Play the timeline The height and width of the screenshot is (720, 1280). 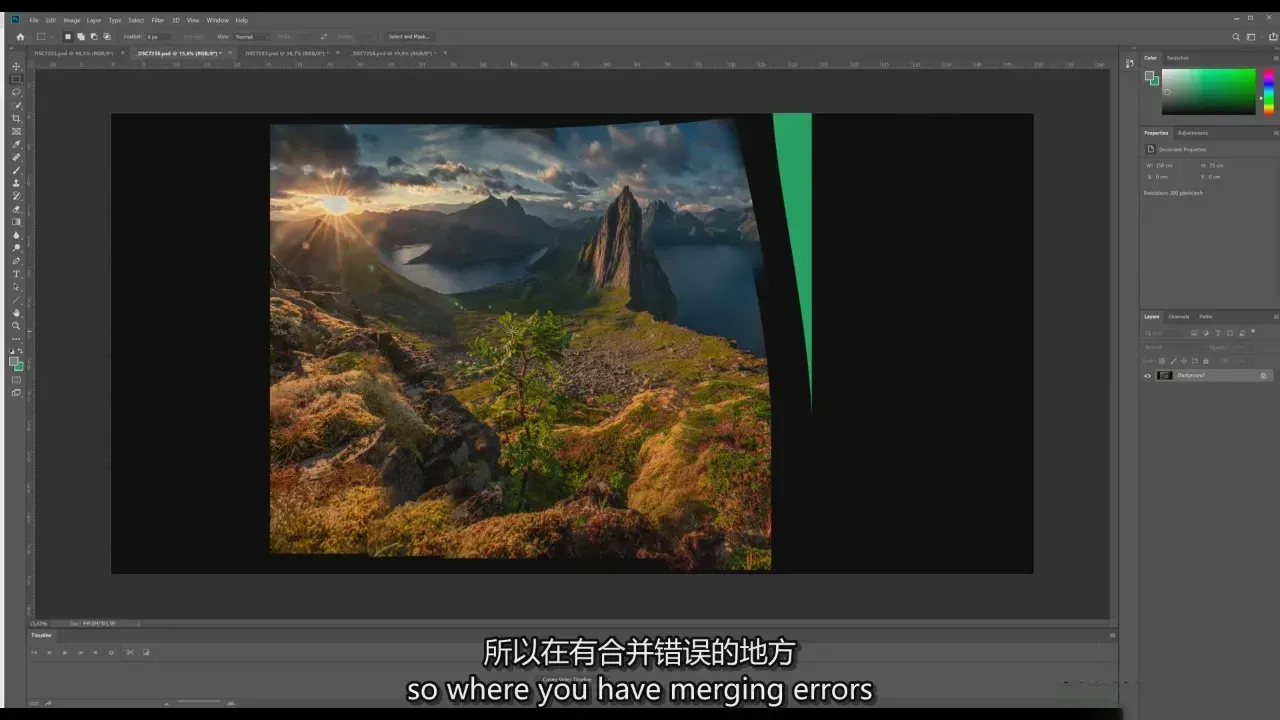pos(65,652)
